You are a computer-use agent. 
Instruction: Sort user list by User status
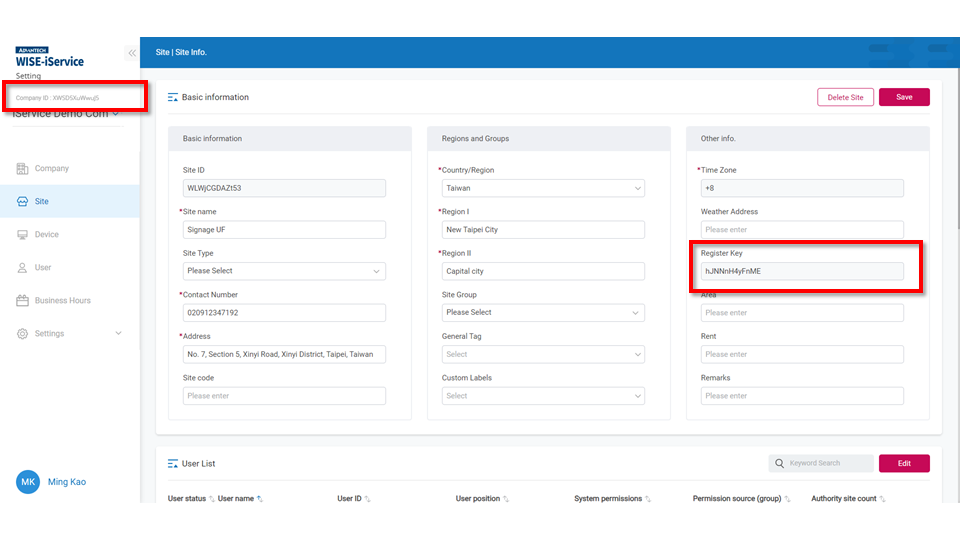pyautogui.click(x=212, y=499)
